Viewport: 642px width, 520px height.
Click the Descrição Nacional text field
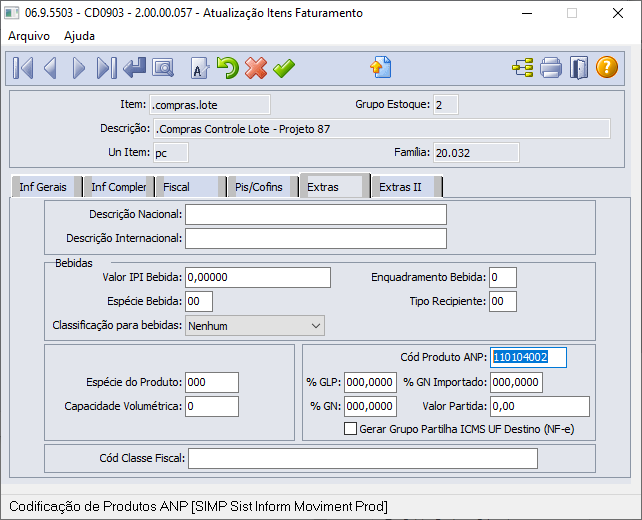[x=315, y=215]
